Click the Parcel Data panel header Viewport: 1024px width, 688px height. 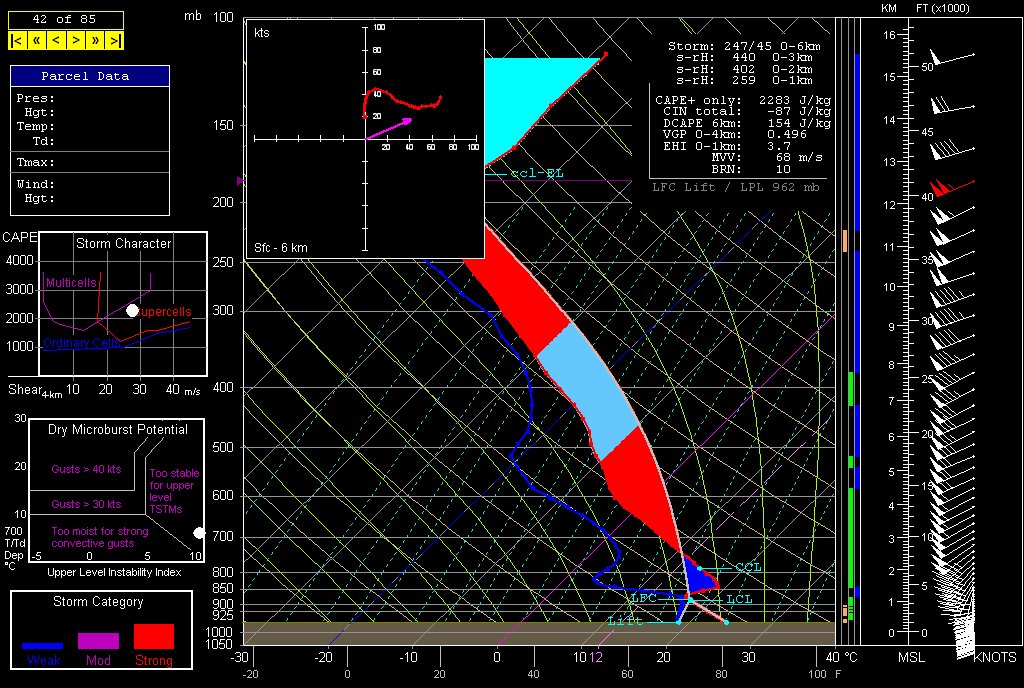pyautogui.click(x=90, y=76)
